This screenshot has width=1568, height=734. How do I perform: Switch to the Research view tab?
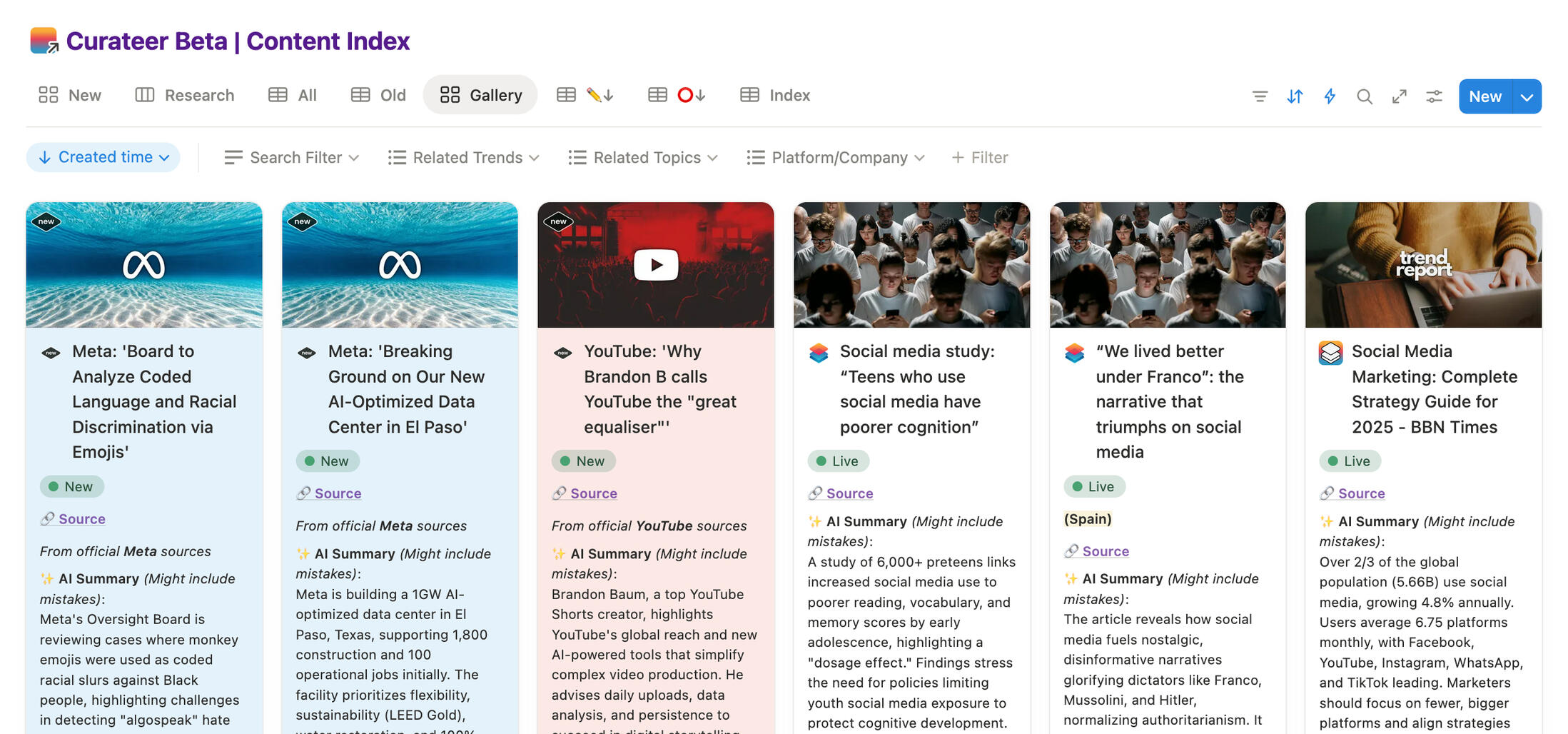[184, 95]
